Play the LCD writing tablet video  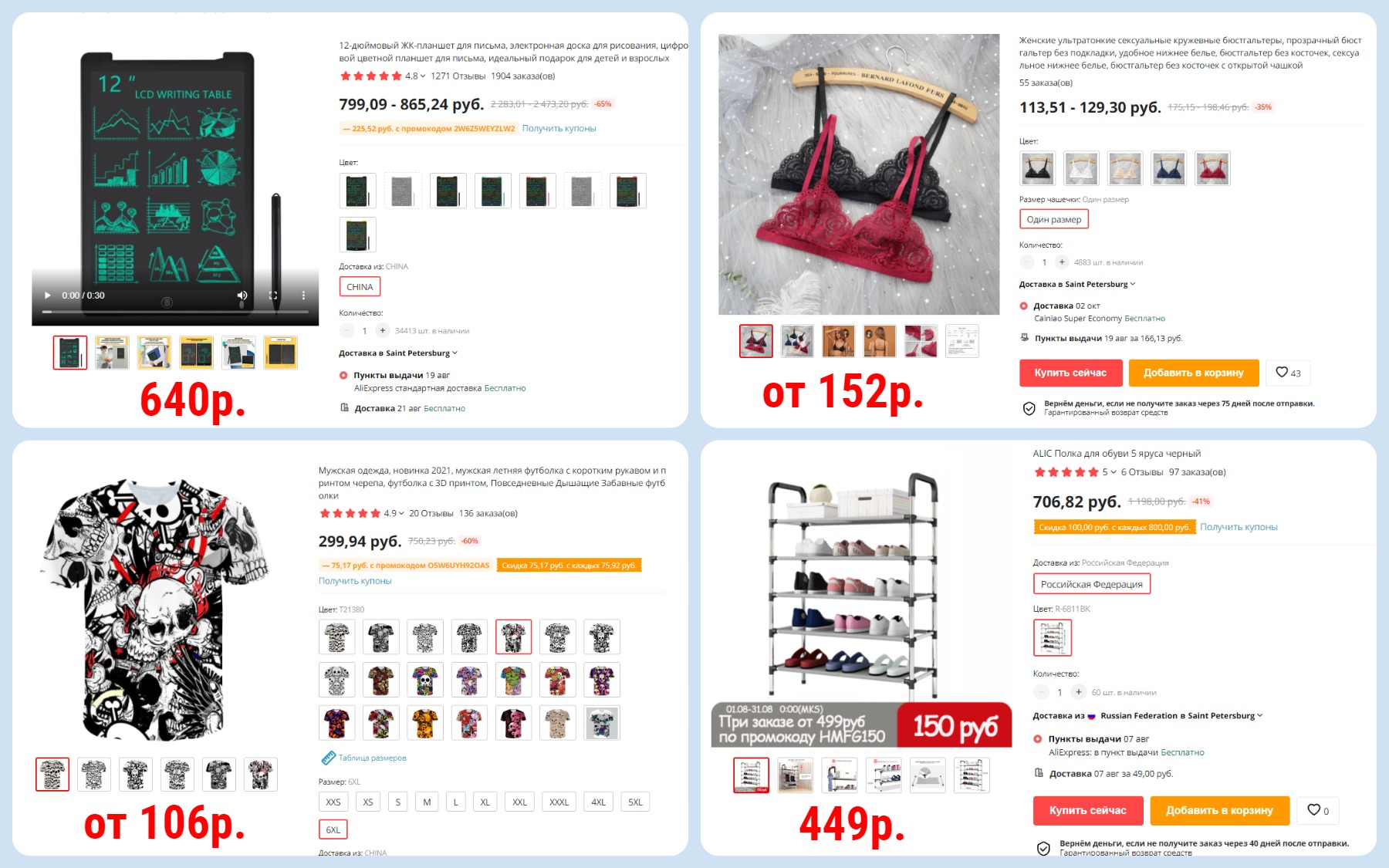[48, 296]
